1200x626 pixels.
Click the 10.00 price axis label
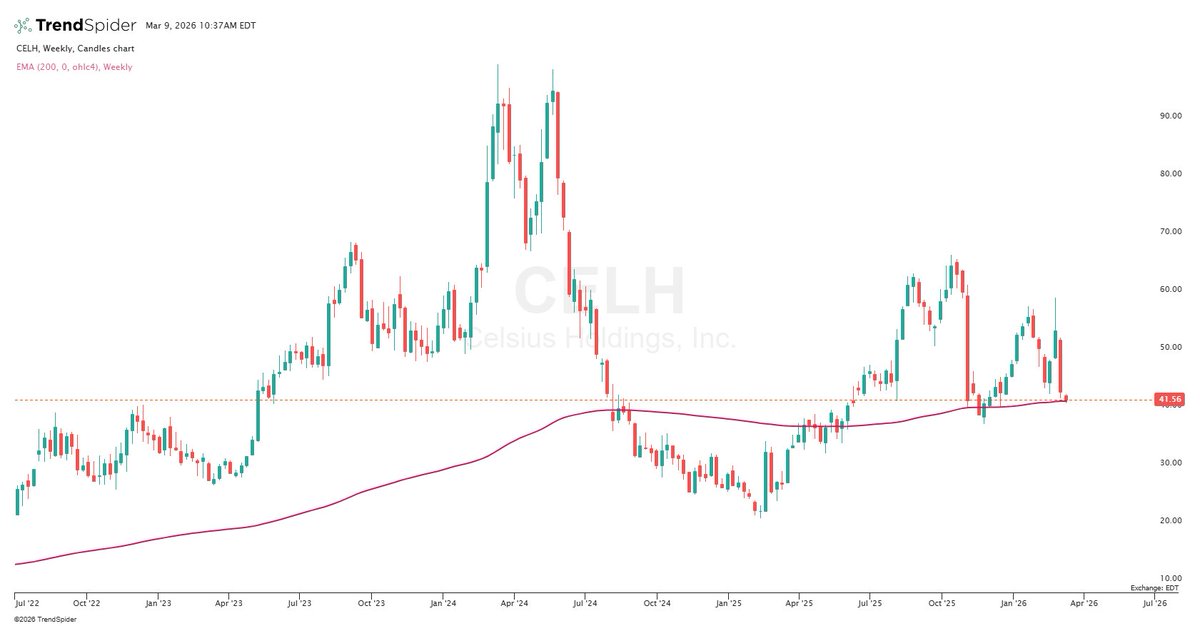[1170, 579]
